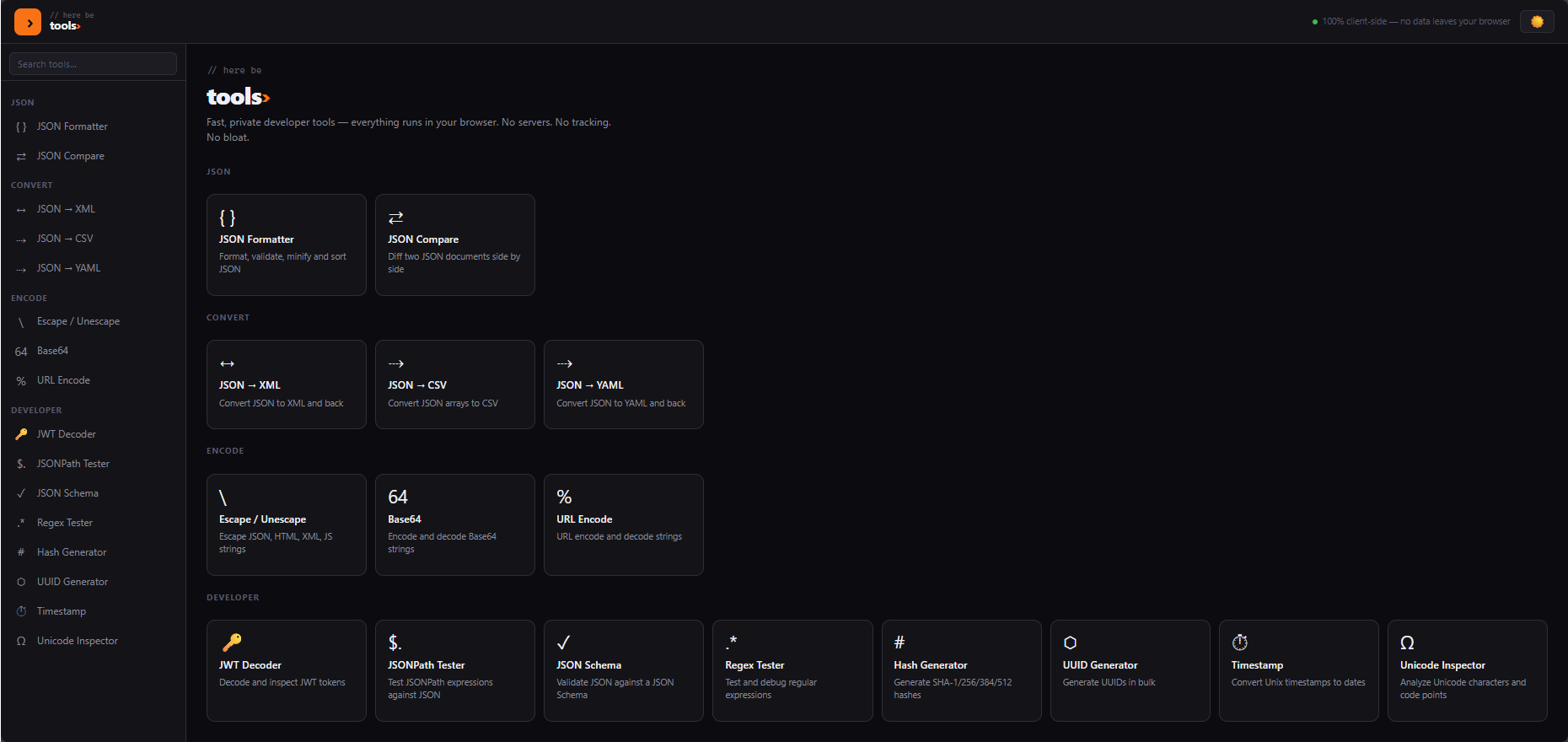The image size is (1568, 742).
Task: Click the '$.' icon on JSONPath Tester card
Action: (x=395, y=643)
